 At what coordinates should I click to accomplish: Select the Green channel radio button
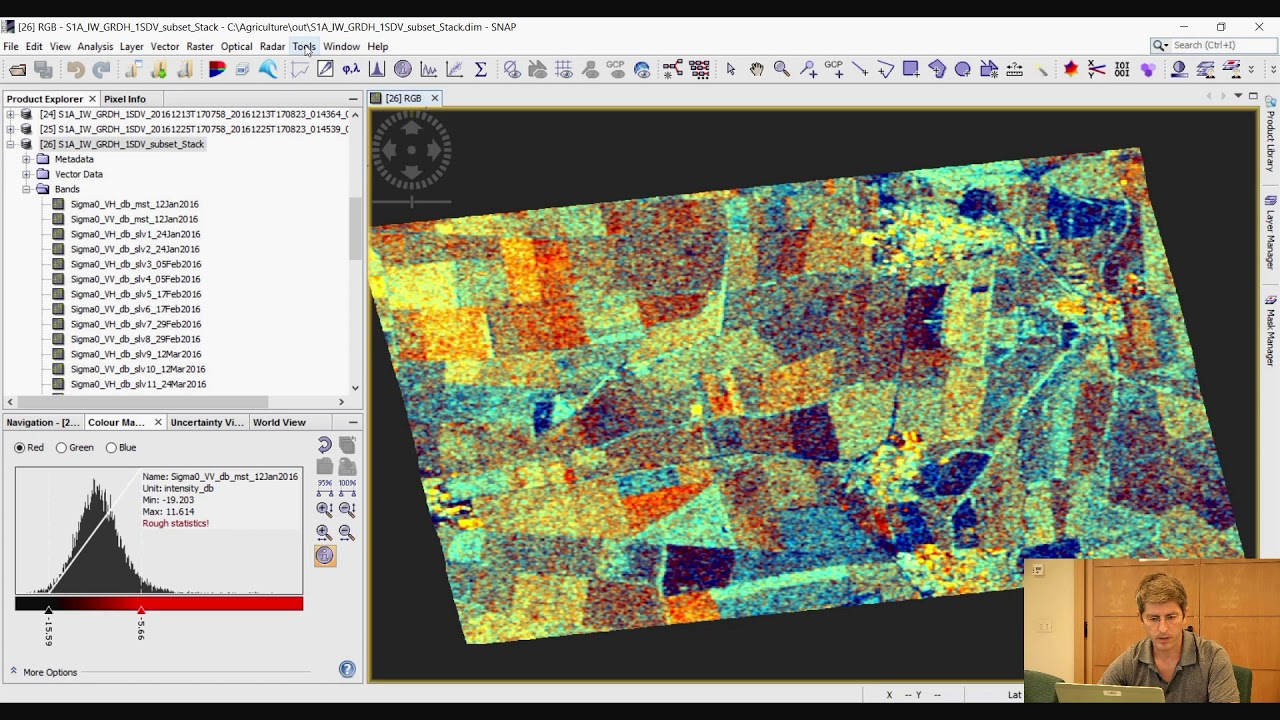[x=62, y=448]
